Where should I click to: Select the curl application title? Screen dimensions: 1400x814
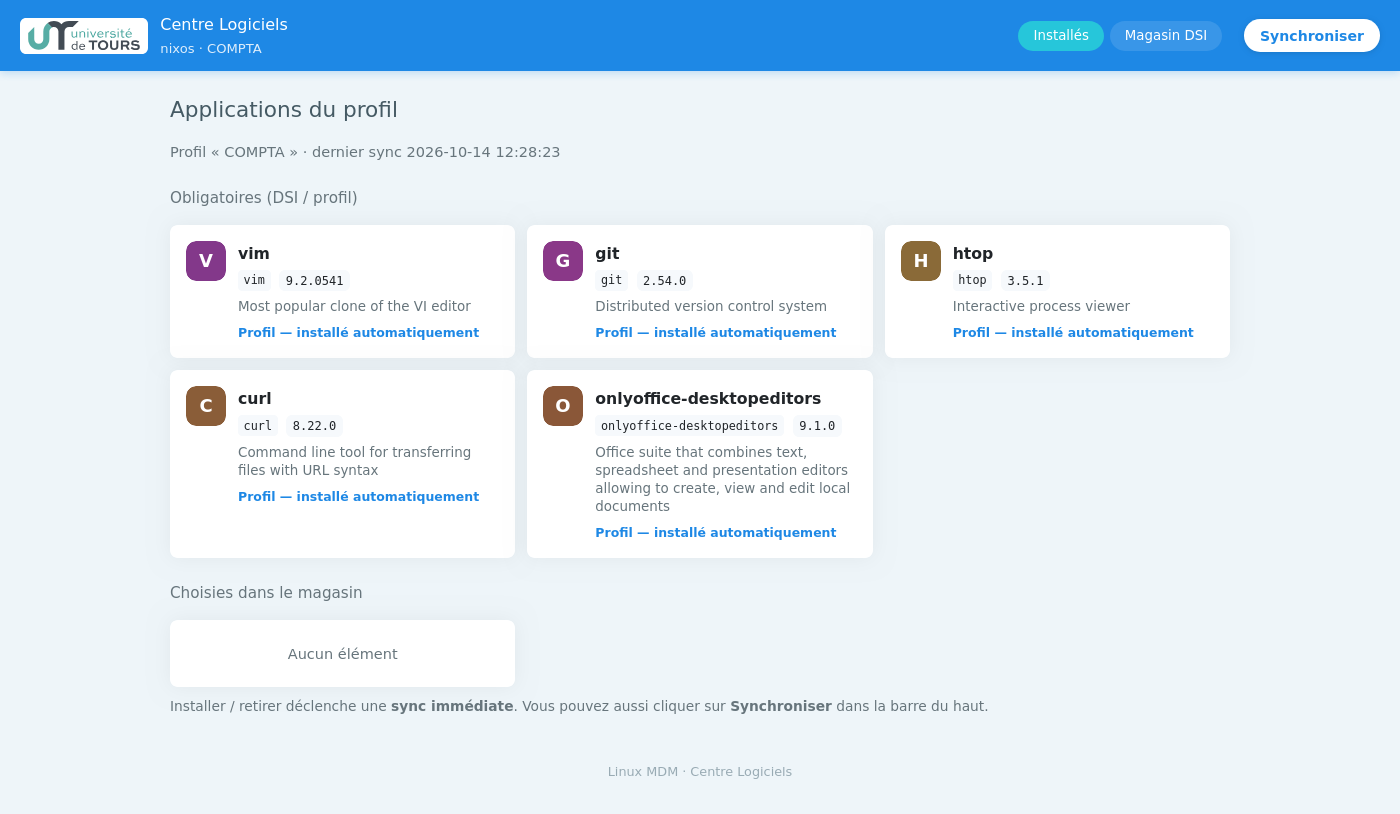pos(255,399)
